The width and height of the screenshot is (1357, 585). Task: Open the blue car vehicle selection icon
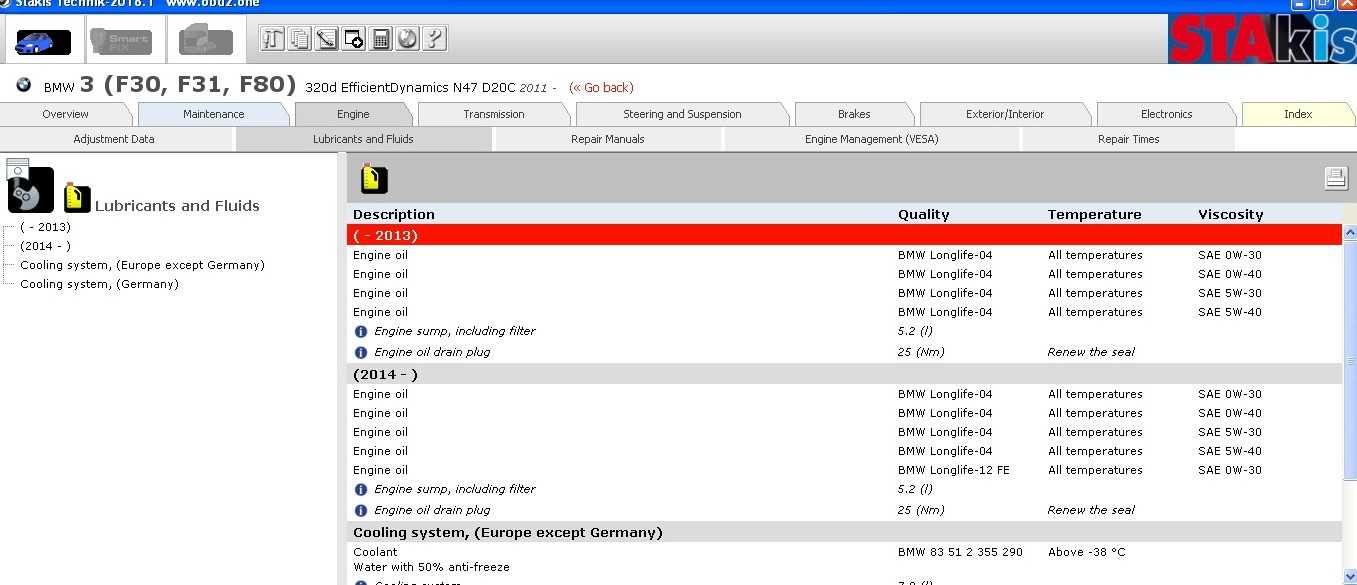(43, 40)
